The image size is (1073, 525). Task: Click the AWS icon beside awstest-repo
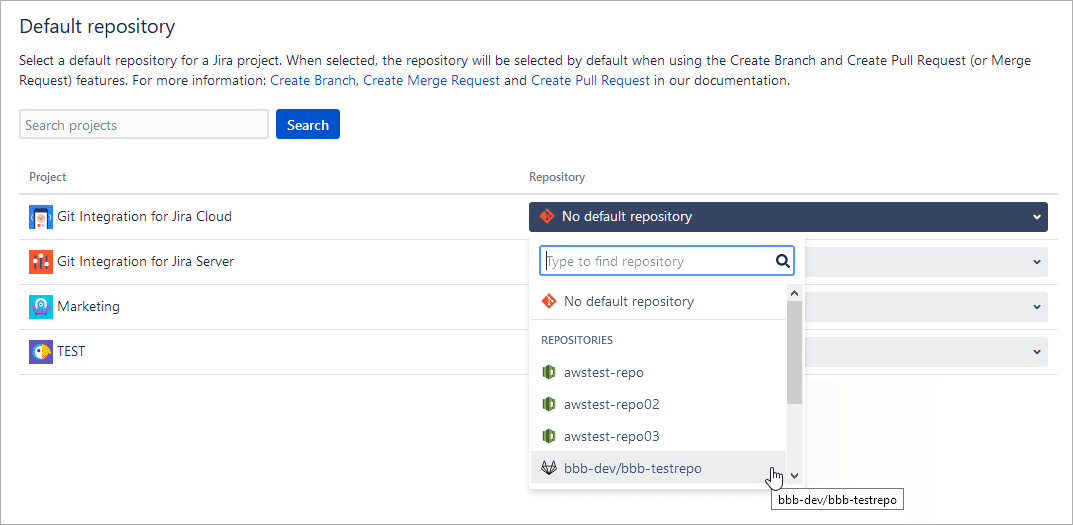click(x=548, y=372)
